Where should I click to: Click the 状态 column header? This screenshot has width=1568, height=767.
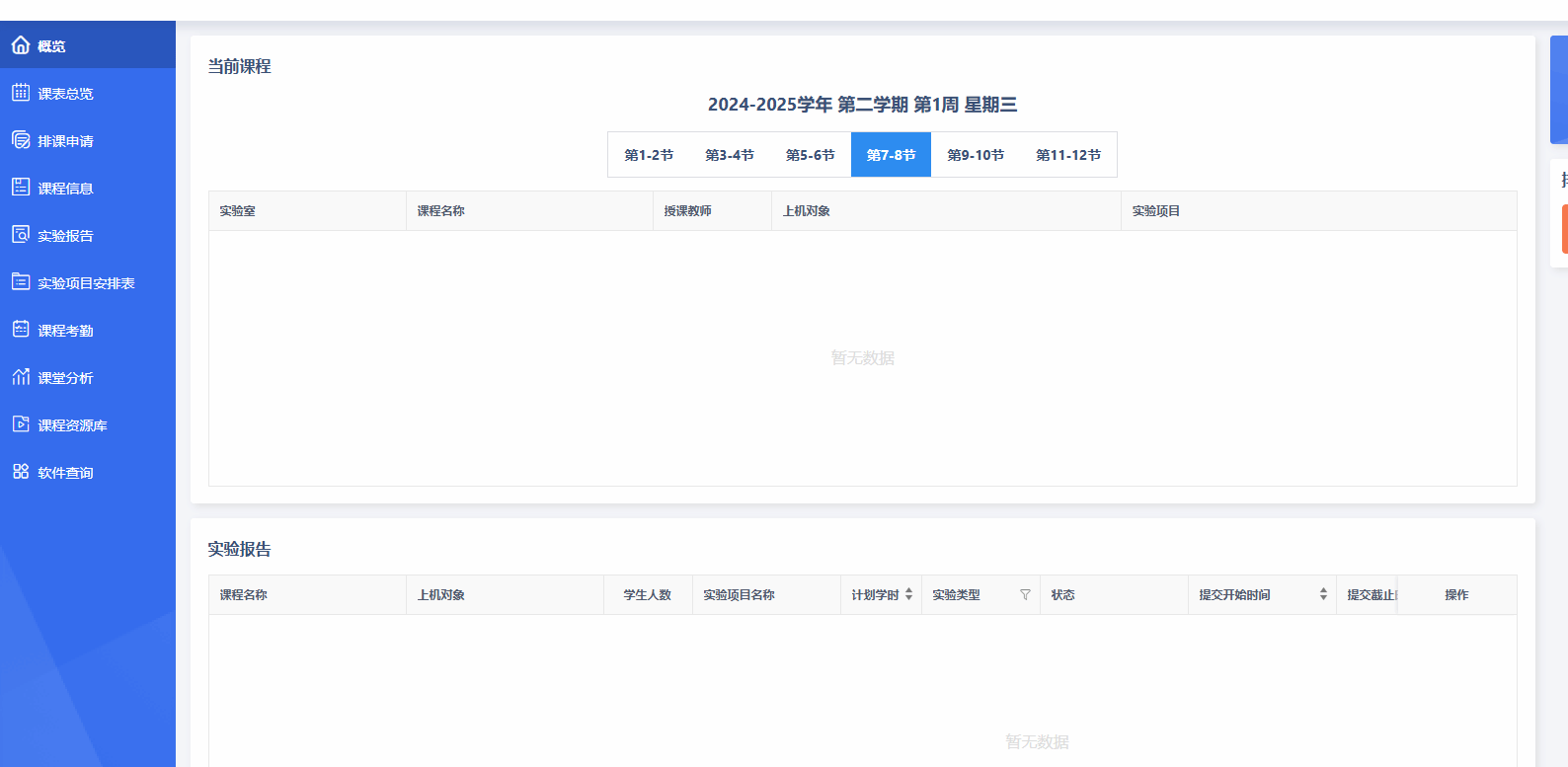(x=1063, y=595)
